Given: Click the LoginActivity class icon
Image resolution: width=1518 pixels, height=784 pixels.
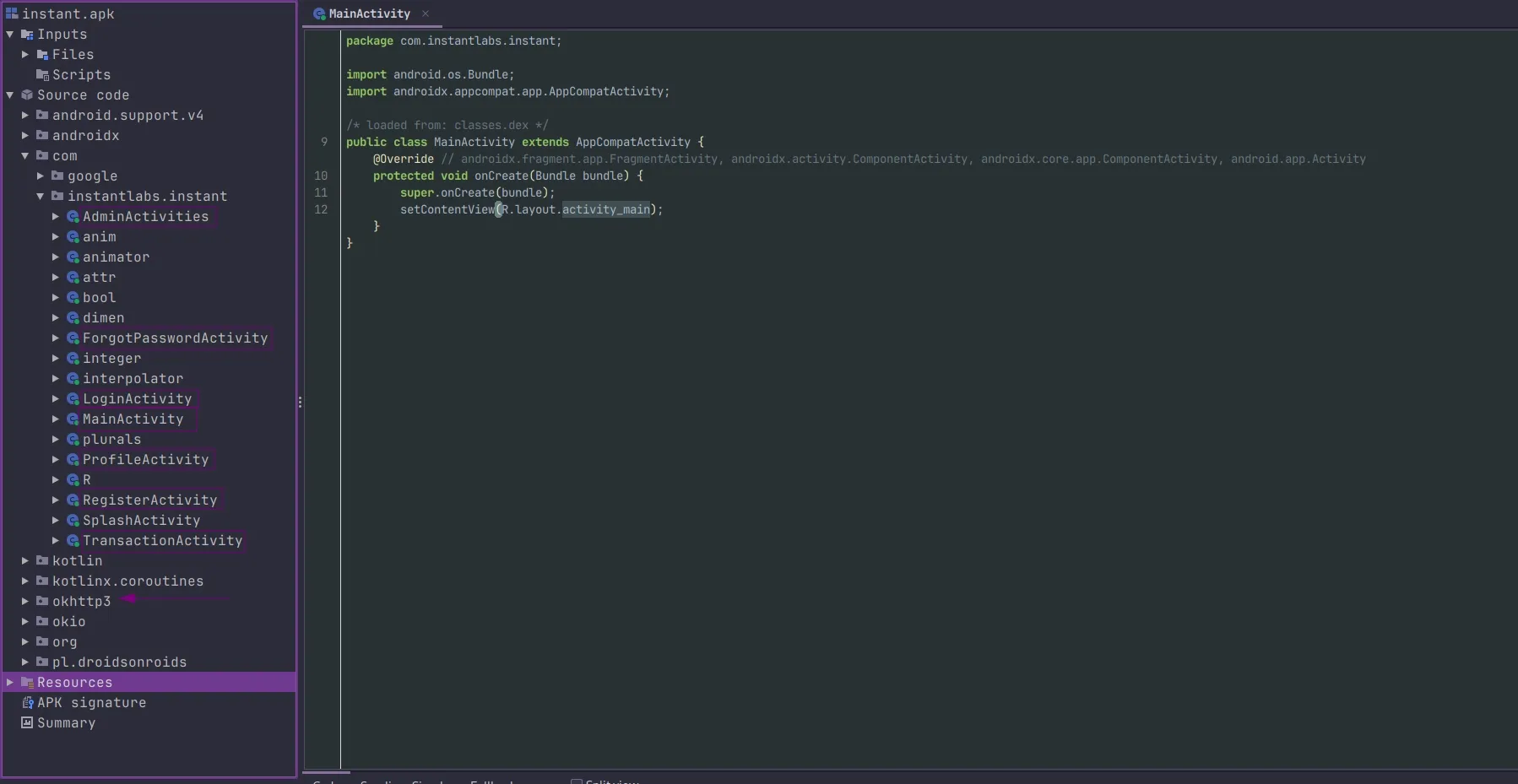Looking at the screenshot, I should pos(73,399).
